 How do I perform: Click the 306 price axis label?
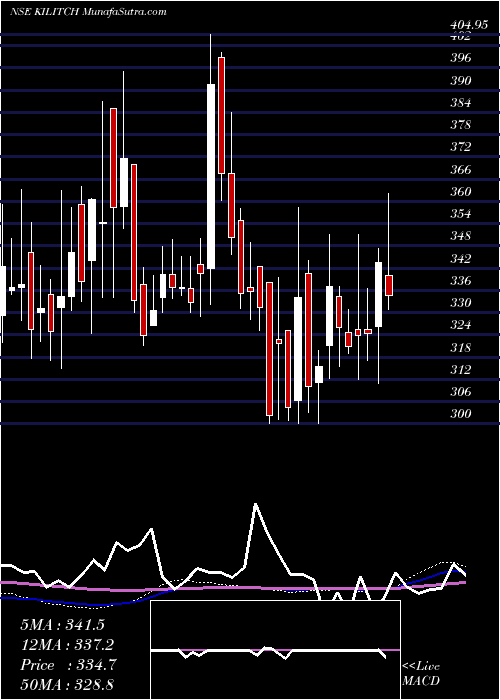tap(461, 392)
